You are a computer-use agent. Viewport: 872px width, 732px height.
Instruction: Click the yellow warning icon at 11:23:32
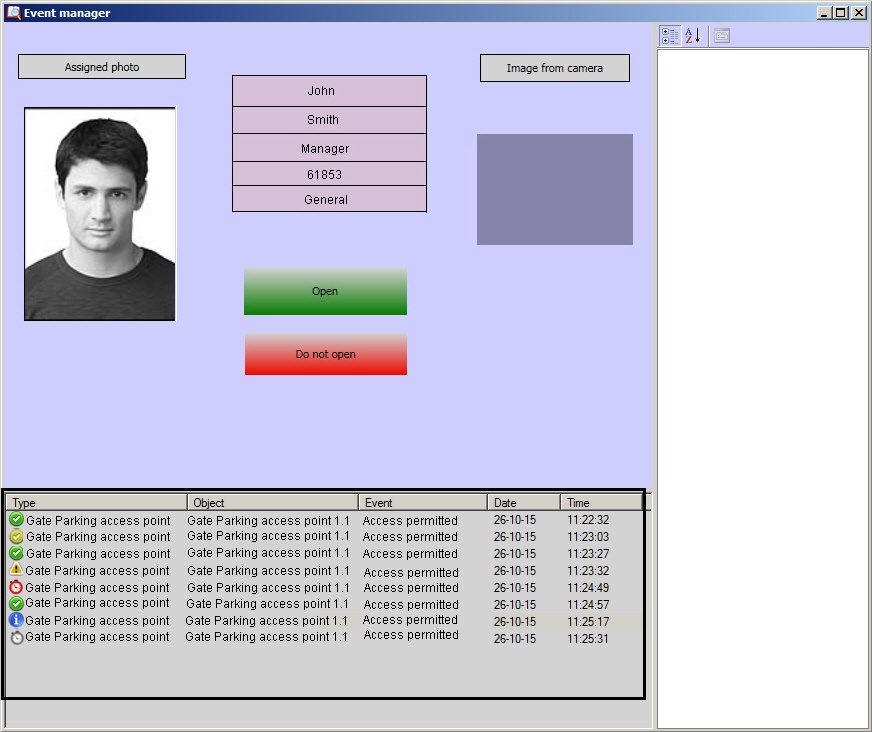coord(16,570)
